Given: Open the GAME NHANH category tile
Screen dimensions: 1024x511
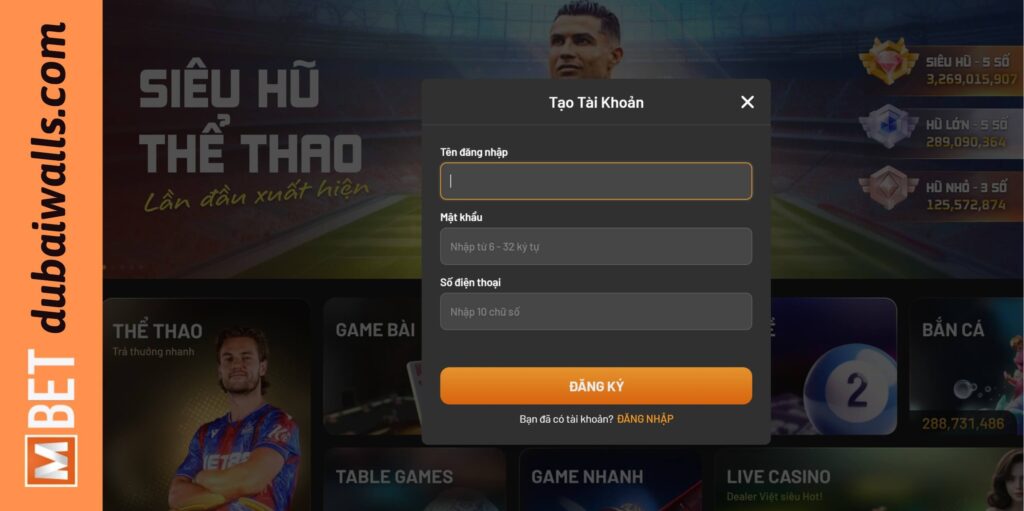Looking at the screenshot, I should coord(611,480).
